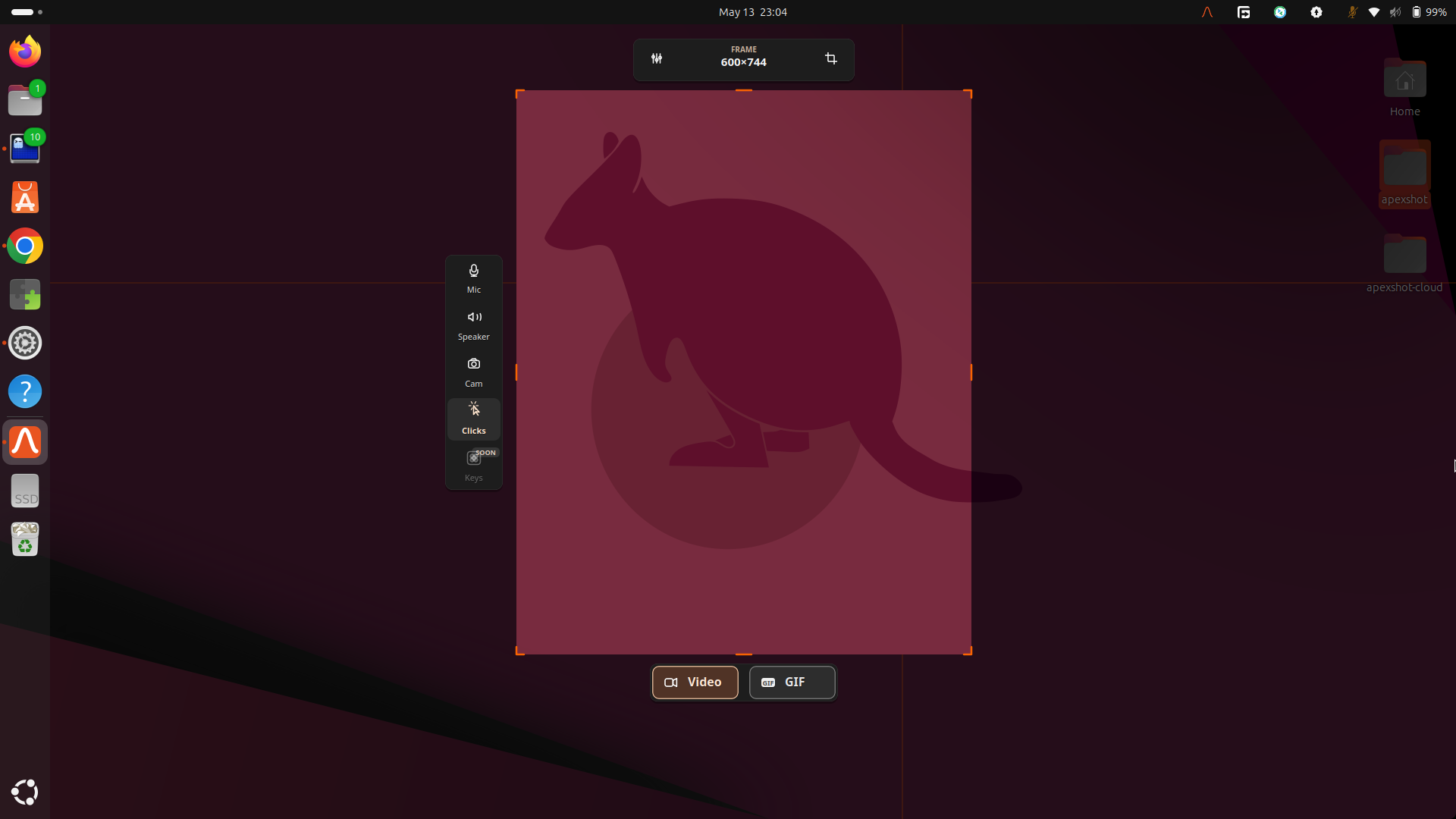Click the Keys option marked soon
1456x819 pixels.
(x=474, y=466)
